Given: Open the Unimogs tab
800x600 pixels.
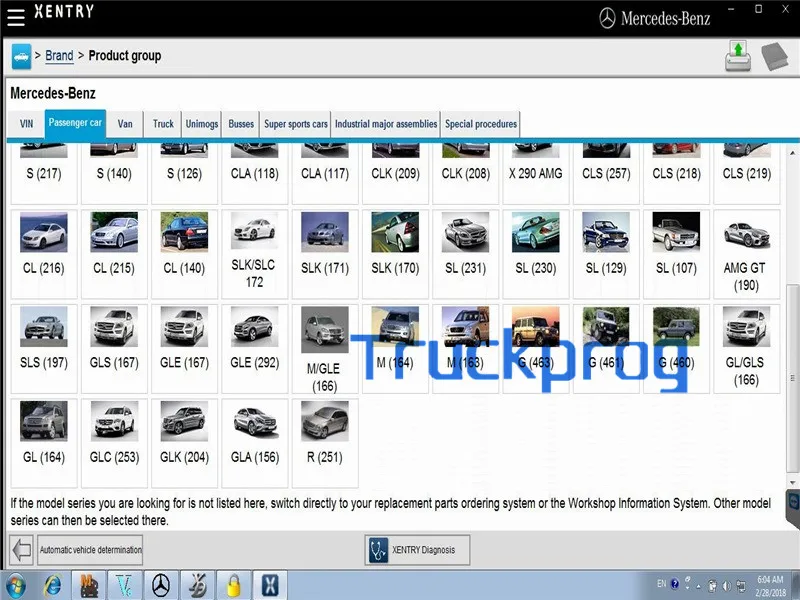Looking at the screenshot, I should coord(202,124).
